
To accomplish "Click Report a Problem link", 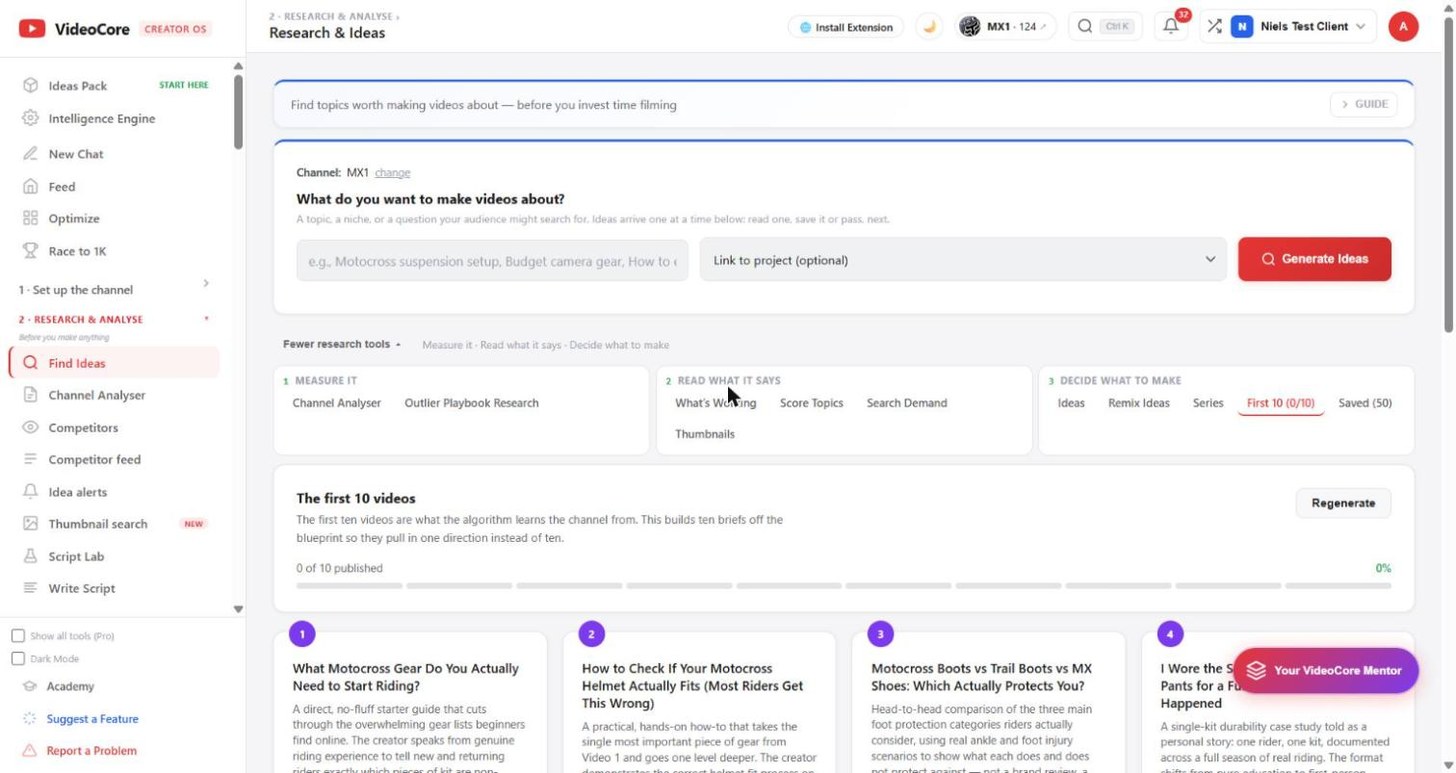I will [x=91, y=751].
